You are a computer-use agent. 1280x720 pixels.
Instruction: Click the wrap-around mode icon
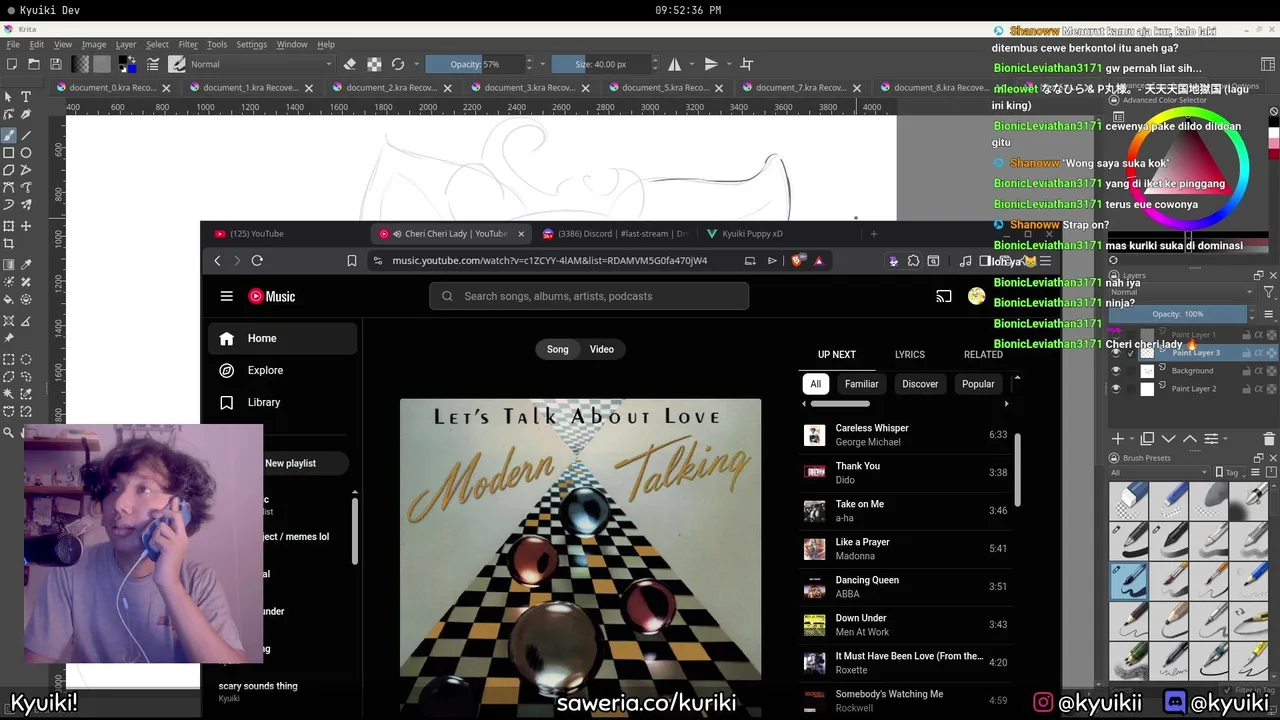pos(746,64)
